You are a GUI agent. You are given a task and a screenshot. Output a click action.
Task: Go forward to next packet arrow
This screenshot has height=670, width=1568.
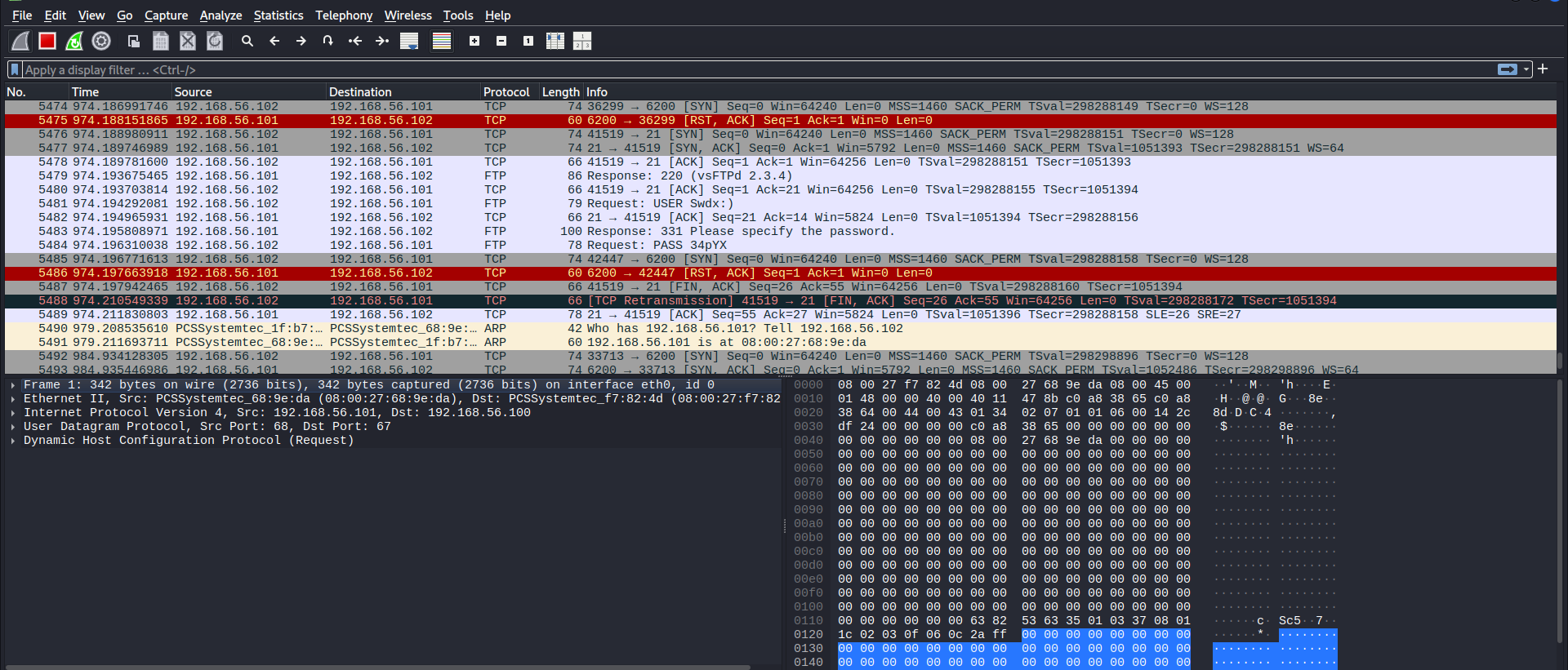click(301, 41)
